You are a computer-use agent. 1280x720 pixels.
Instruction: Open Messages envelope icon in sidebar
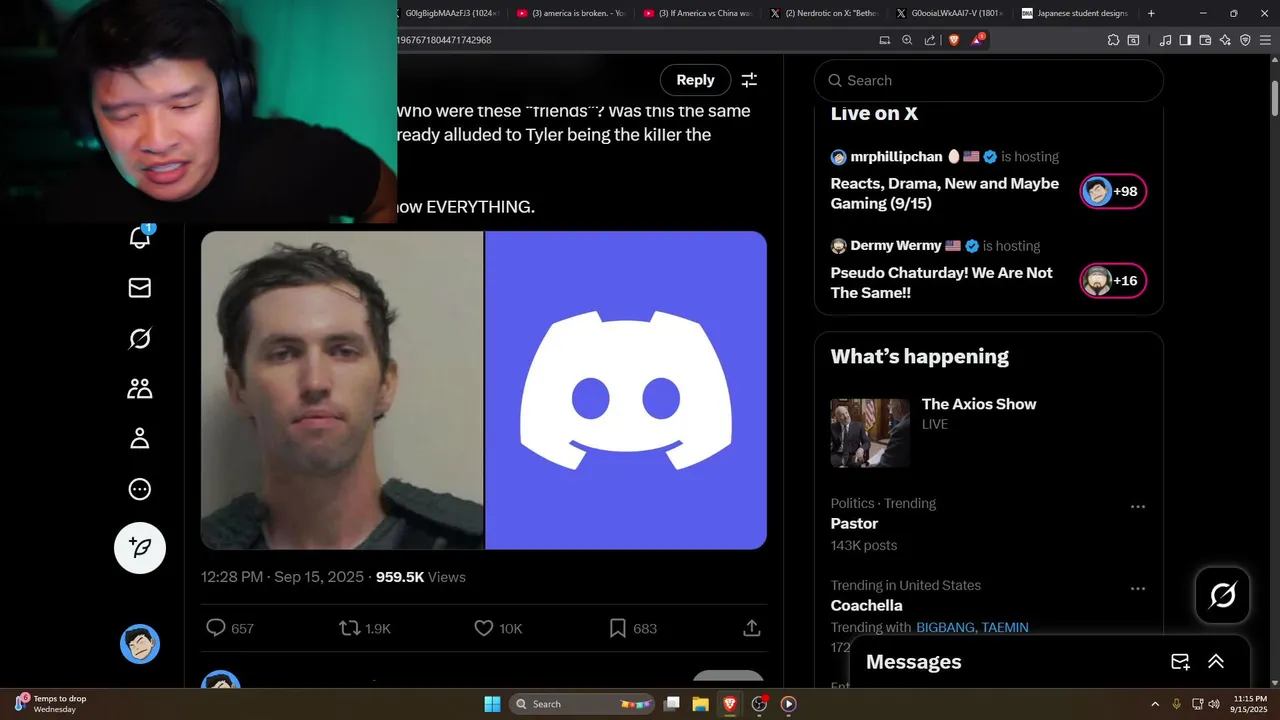(x=140, y=288)
